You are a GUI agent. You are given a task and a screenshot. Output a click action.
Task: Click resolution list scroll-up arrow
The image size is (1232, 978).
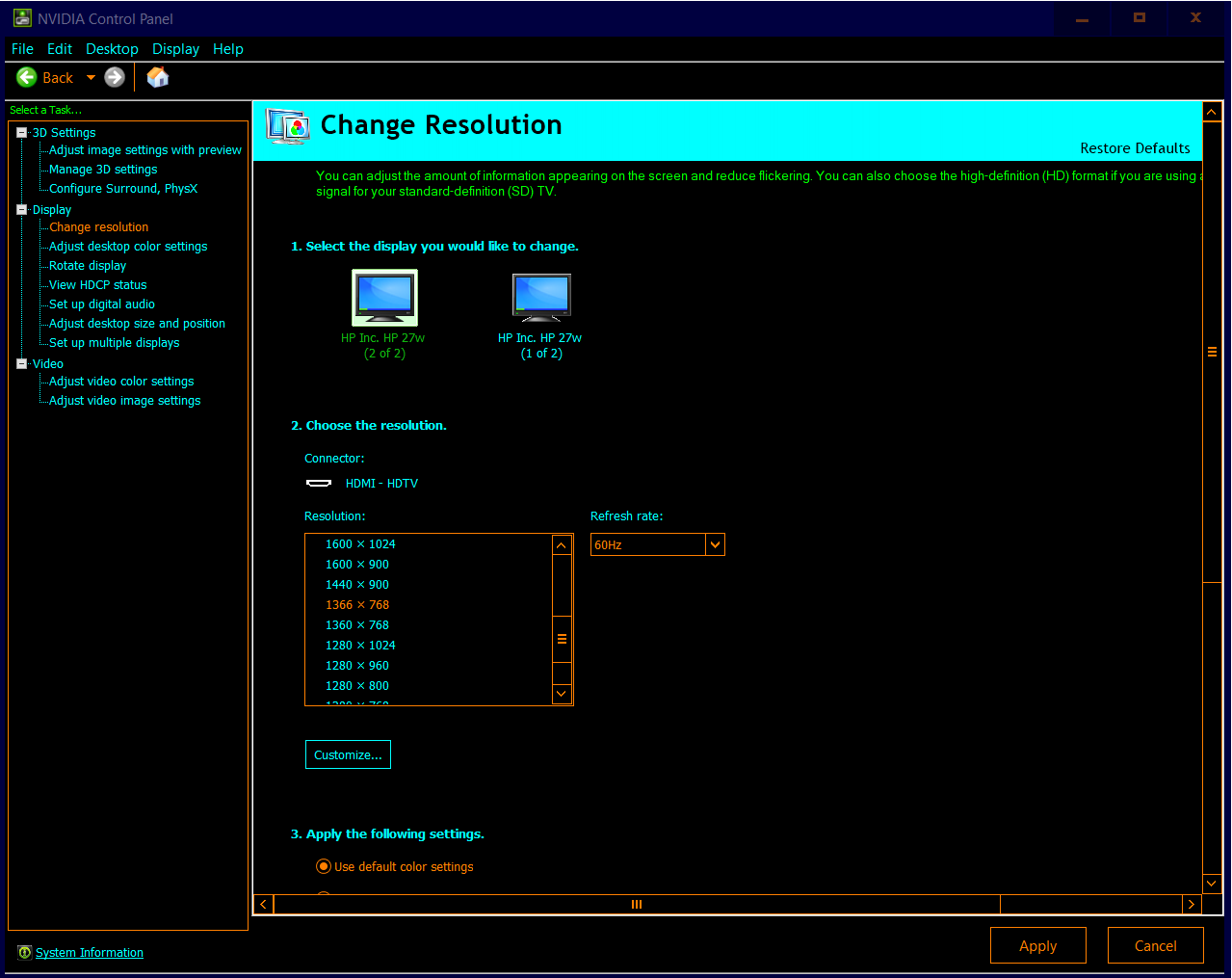coord(562,545)
